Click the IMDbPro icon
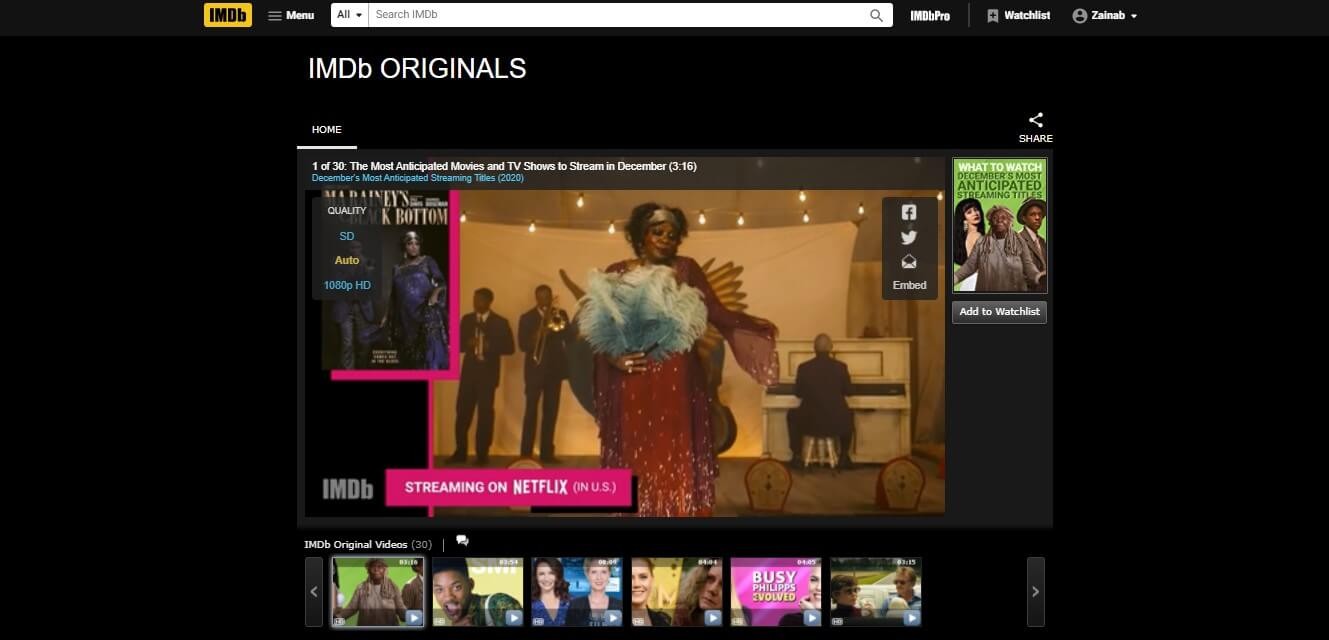This screenshot has height=640, width=1329. tap(929, 15)
